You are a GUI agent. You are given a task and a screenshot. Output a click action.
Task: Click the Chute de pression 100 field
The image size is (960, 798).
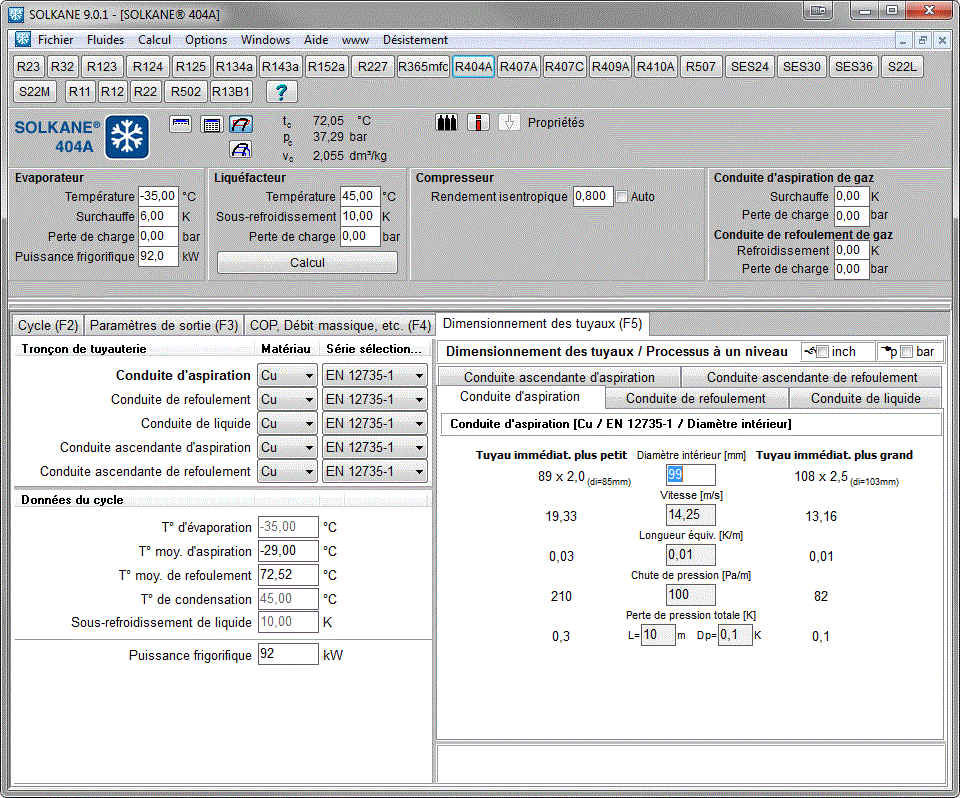click(691, 595)
